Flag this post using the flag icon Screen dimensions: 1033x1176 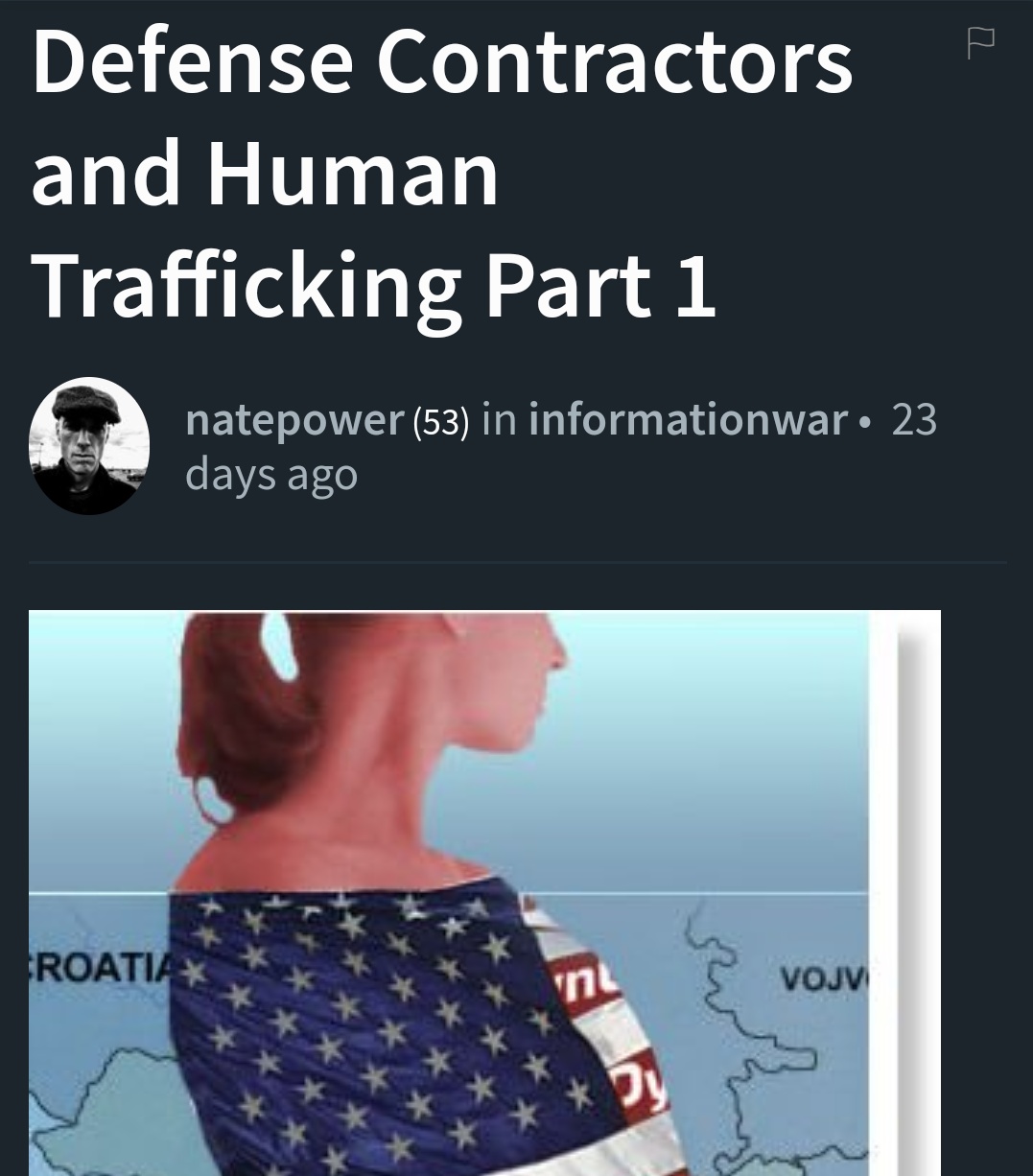click(x=980, y=43)
